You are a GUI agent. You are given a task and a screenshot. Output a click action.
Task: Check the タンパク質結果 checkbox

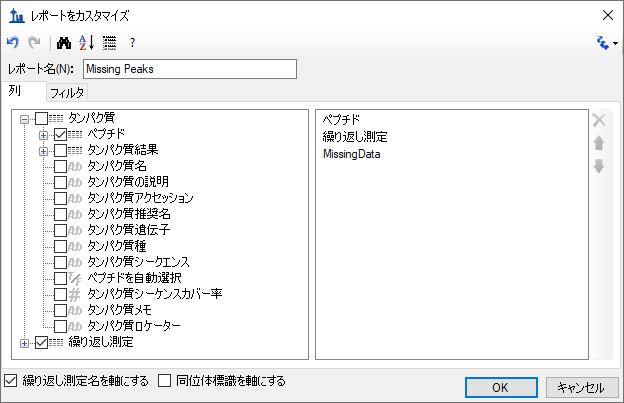60,150
